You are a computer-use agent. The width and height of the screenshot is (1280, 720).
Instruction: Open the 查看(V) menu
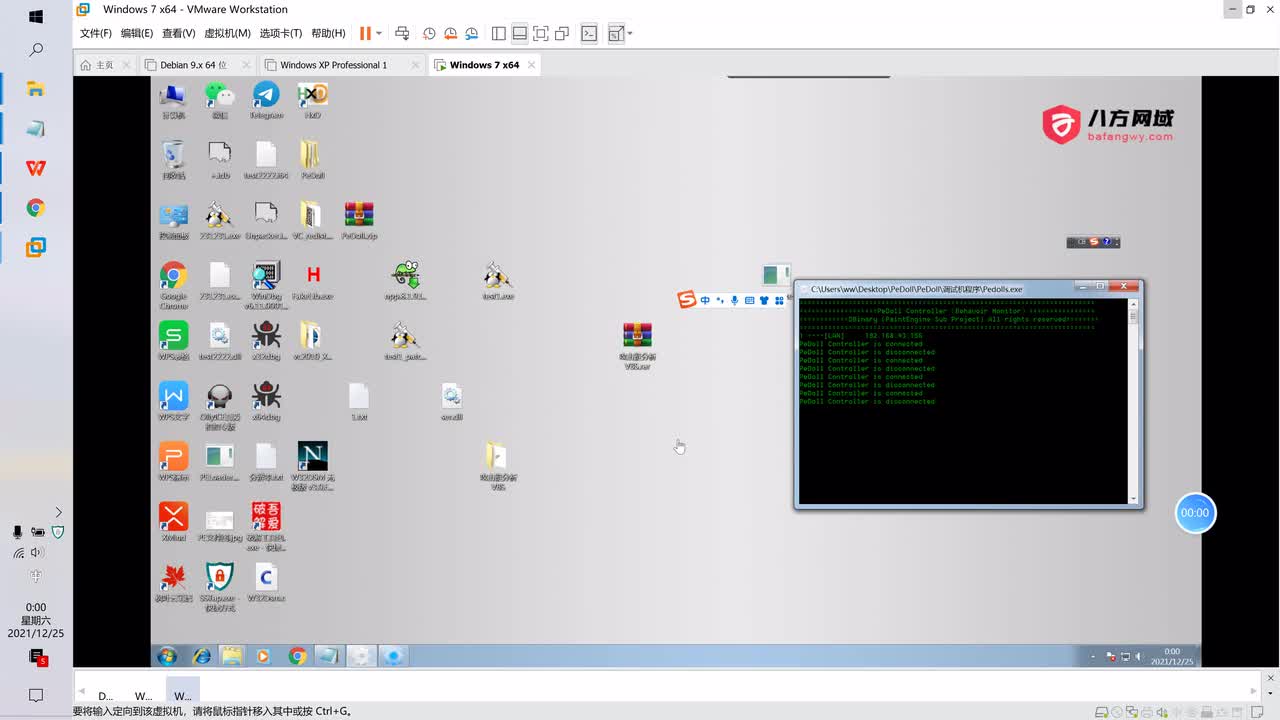tap(179, 33)
